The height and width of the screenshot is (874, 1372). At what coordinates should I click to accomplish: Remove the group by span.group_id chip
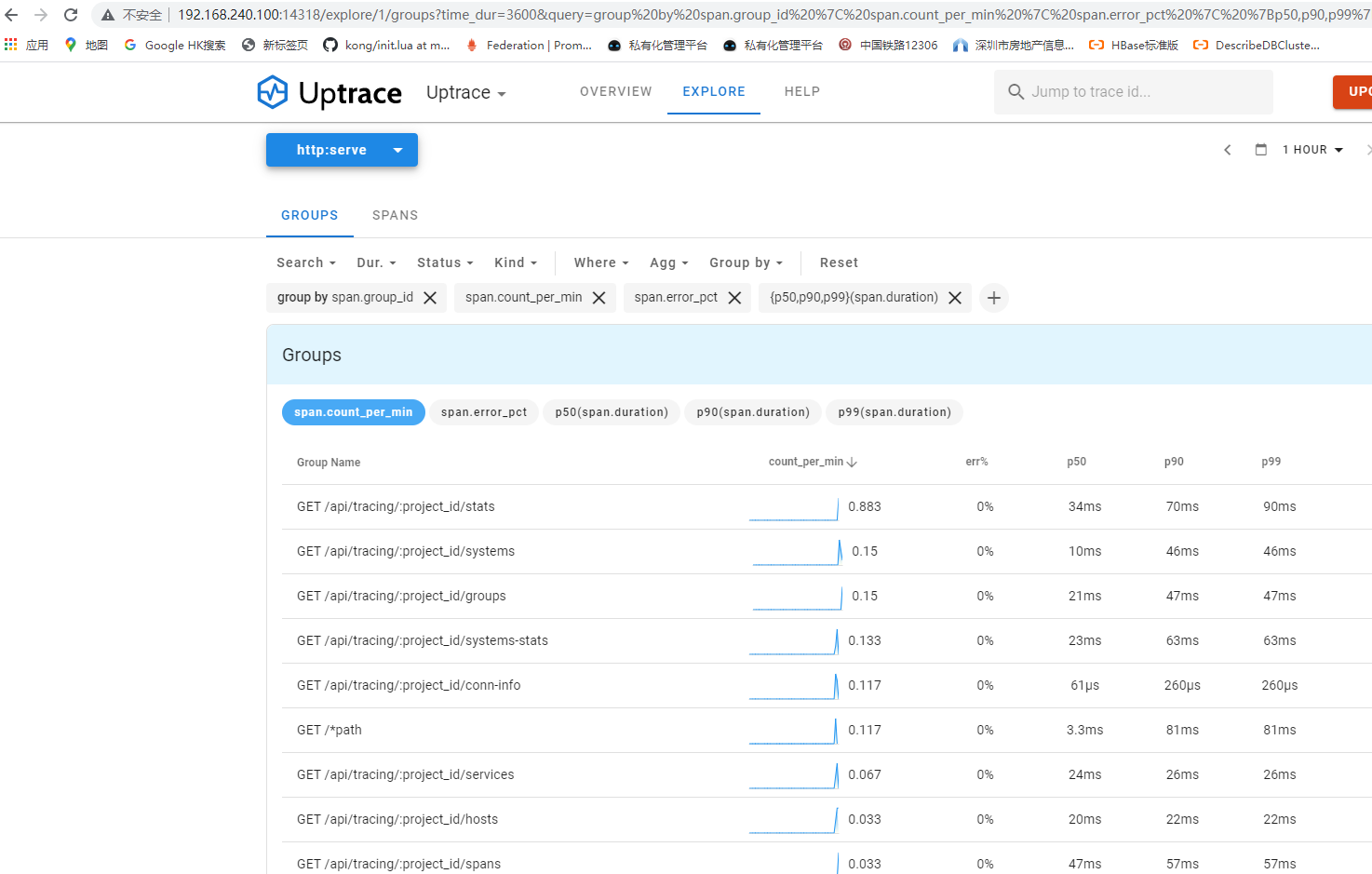point(429,298)
